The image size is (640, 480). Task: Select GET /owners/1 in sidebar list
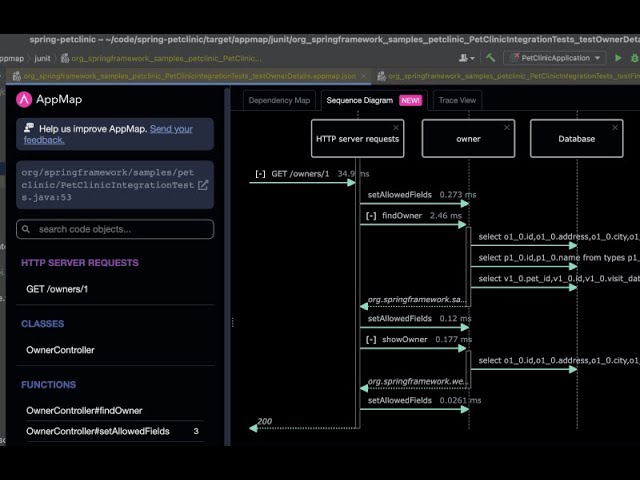57,289
